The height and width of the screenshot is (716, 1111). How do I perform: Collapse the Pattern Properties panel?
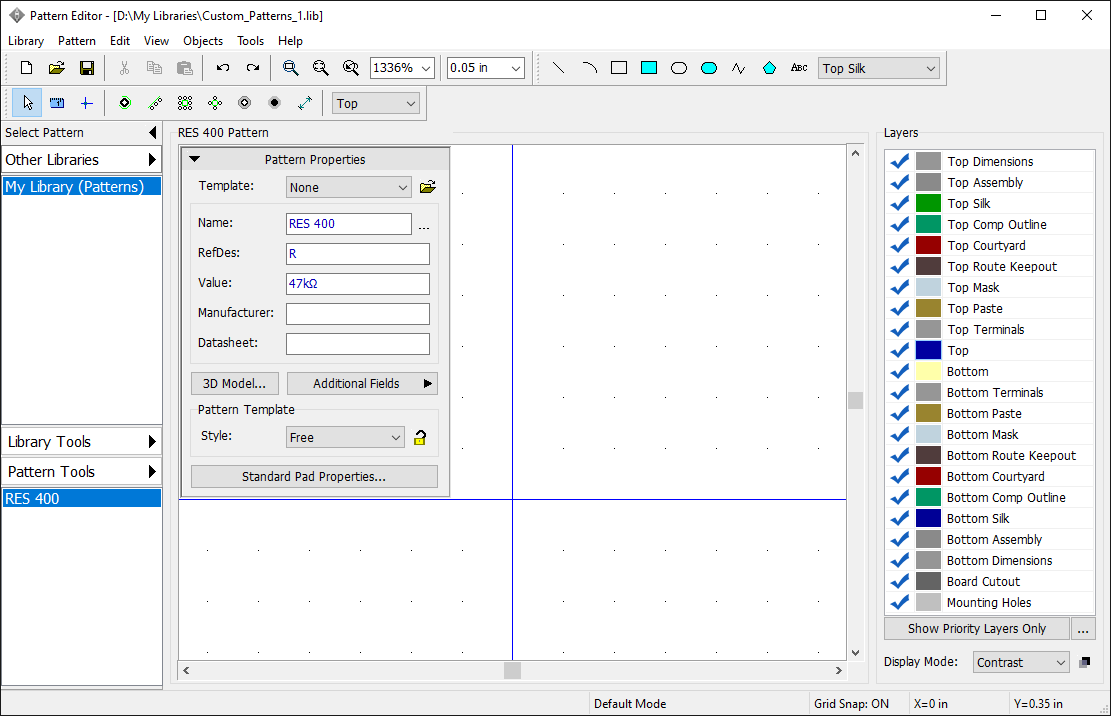[x=195, y=159]
